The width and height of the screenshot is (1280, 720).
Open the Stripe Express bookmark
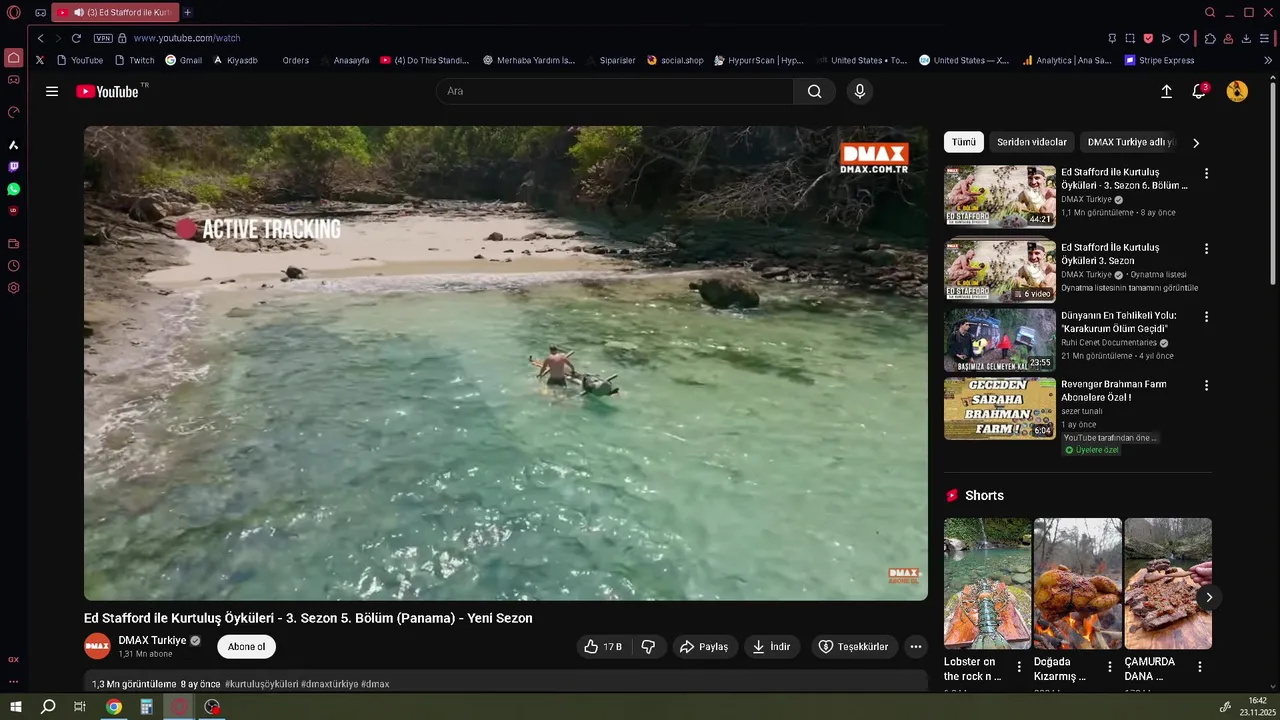(1159, 60)
